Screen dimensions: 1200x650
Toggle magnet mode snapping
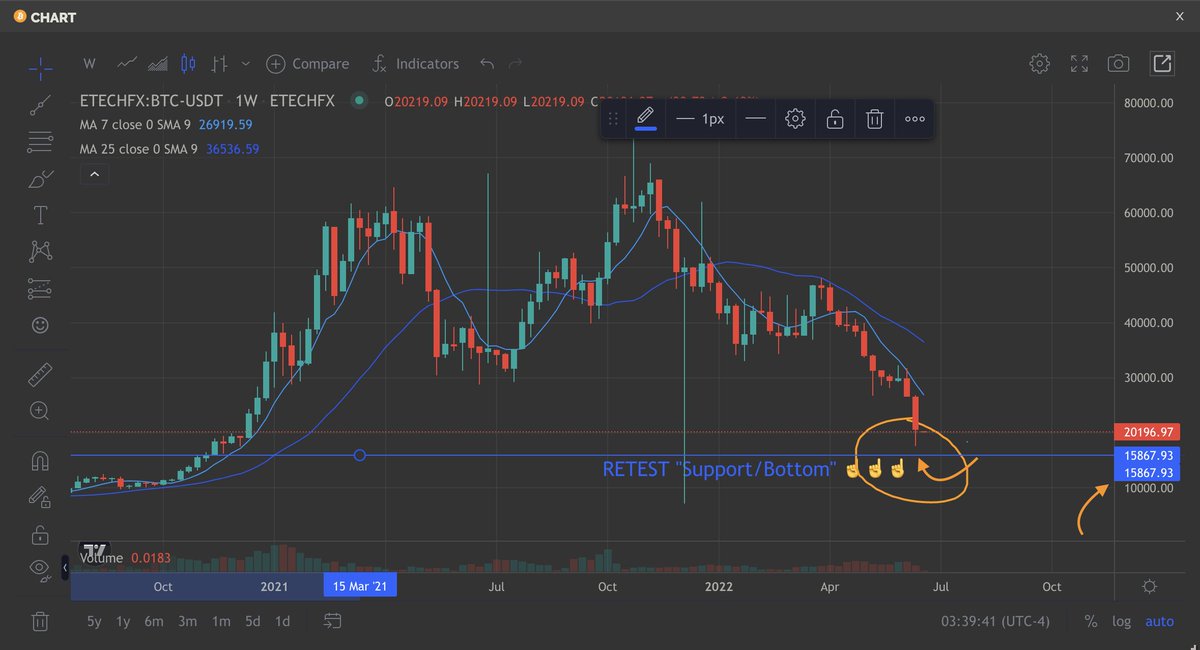click(40, 461)
